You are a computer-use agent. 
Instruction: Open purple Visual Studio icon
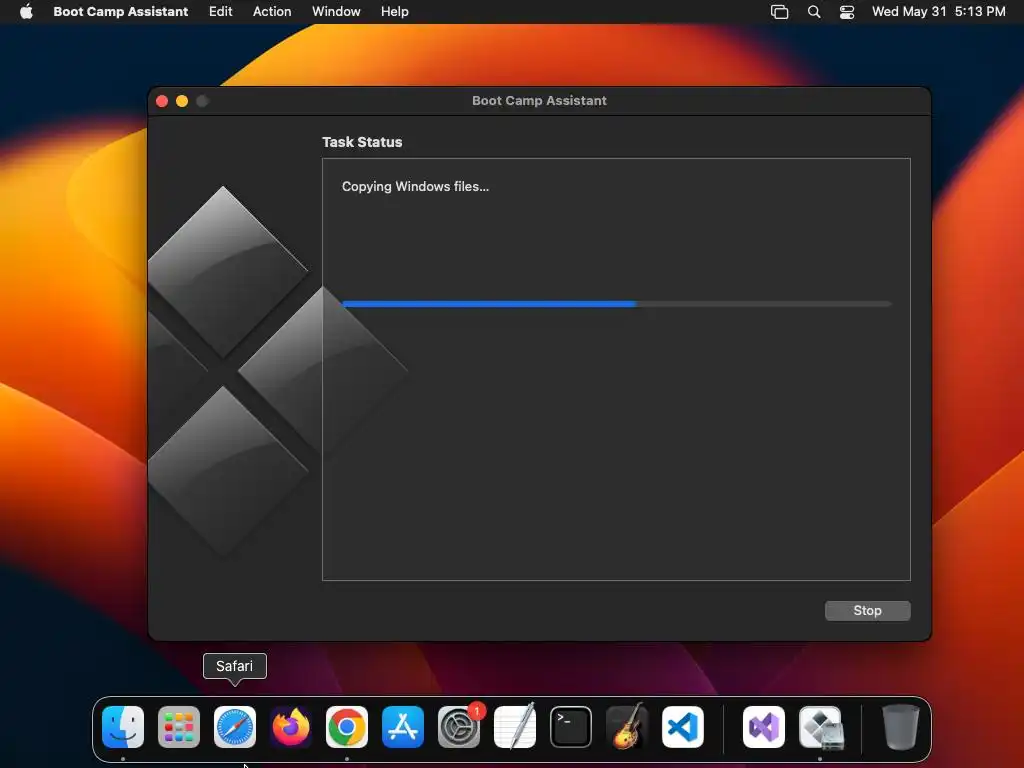point(764,727)
